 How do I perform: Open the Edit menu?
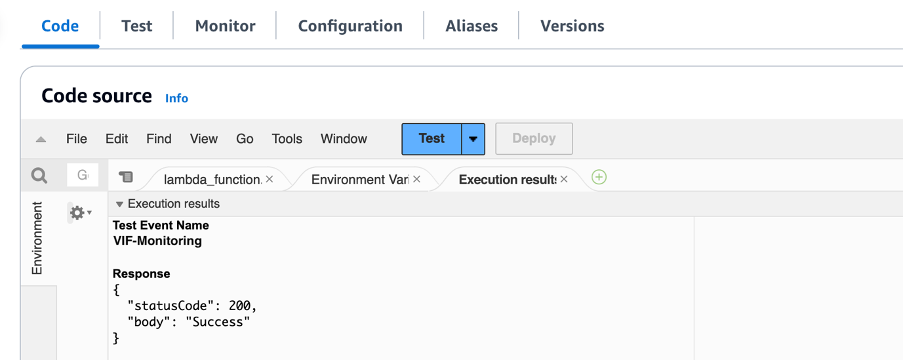pyautogui.click(x=116, y=139)
